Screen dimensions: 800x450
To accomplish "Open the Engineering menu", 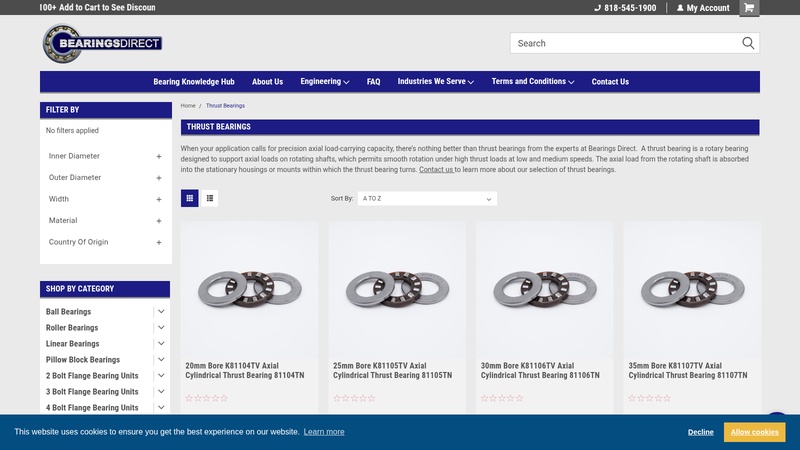I will coord(324,82).
